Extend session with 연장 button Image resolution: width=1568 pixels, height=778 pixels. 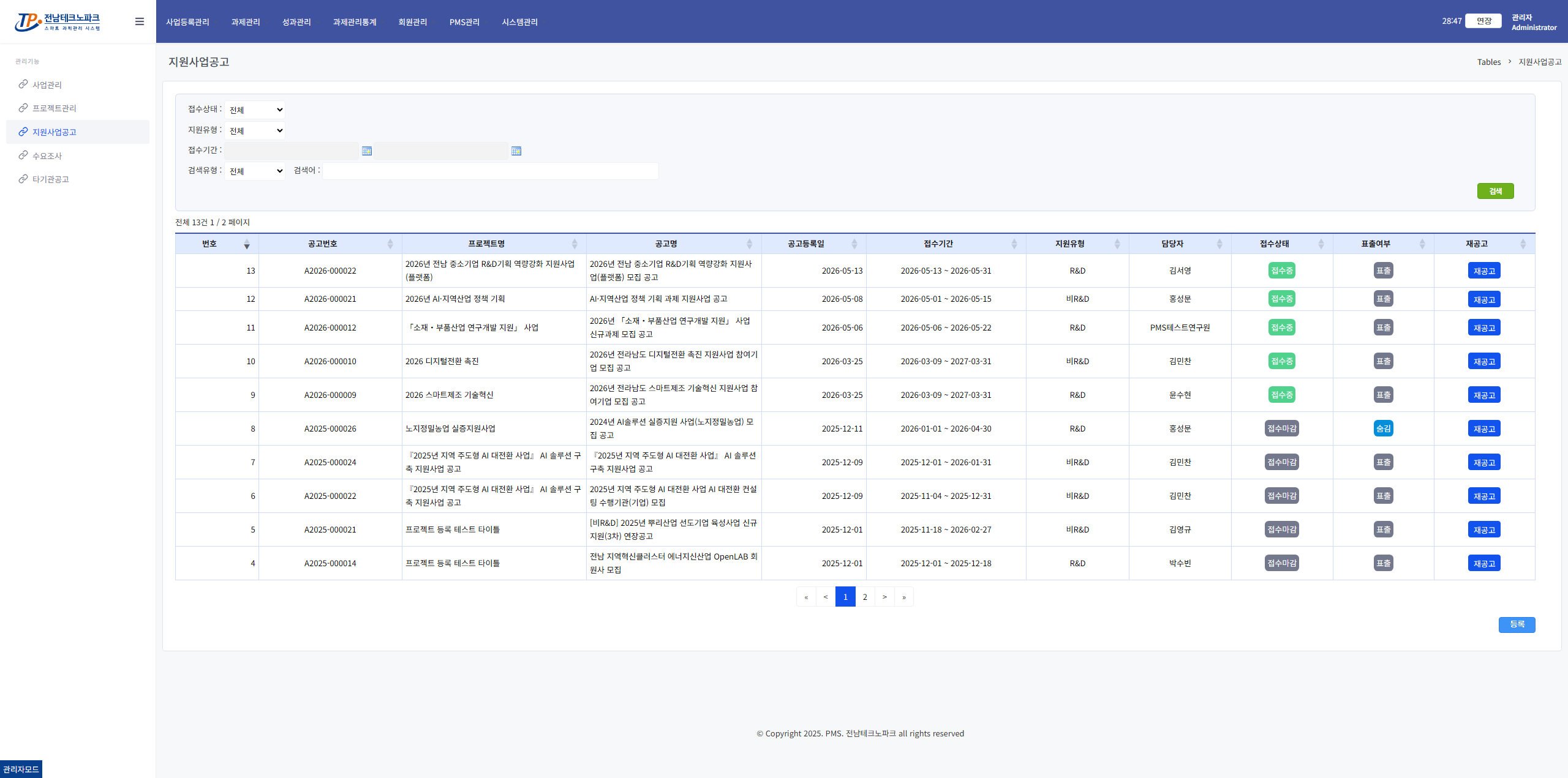pos(1483,21)
